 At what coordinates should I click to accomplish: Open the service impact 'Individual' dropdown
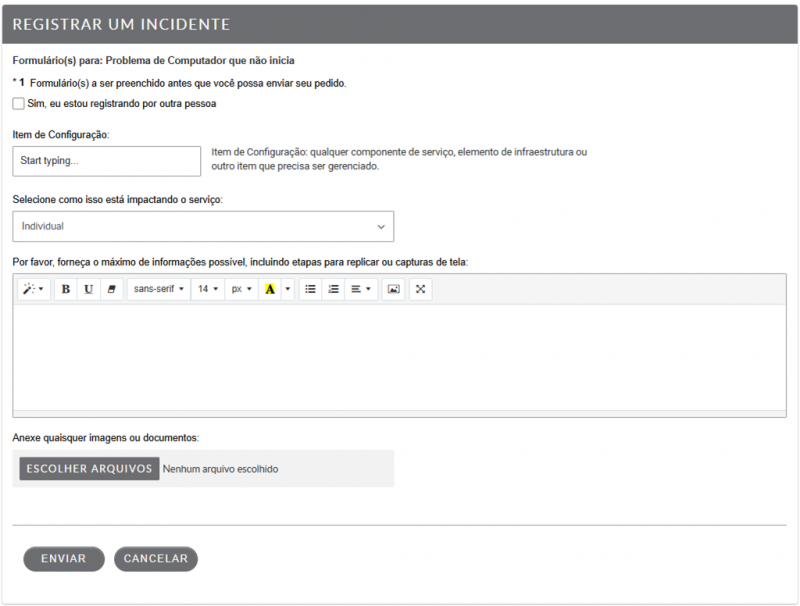[203, 226]
